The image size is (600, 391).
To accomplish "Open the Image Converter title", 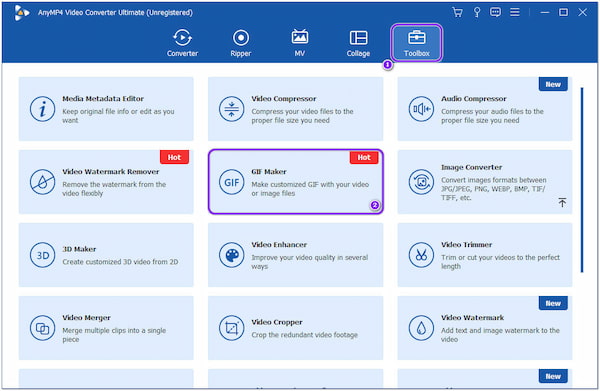I will pyautogui.click(x=471, y=167).
